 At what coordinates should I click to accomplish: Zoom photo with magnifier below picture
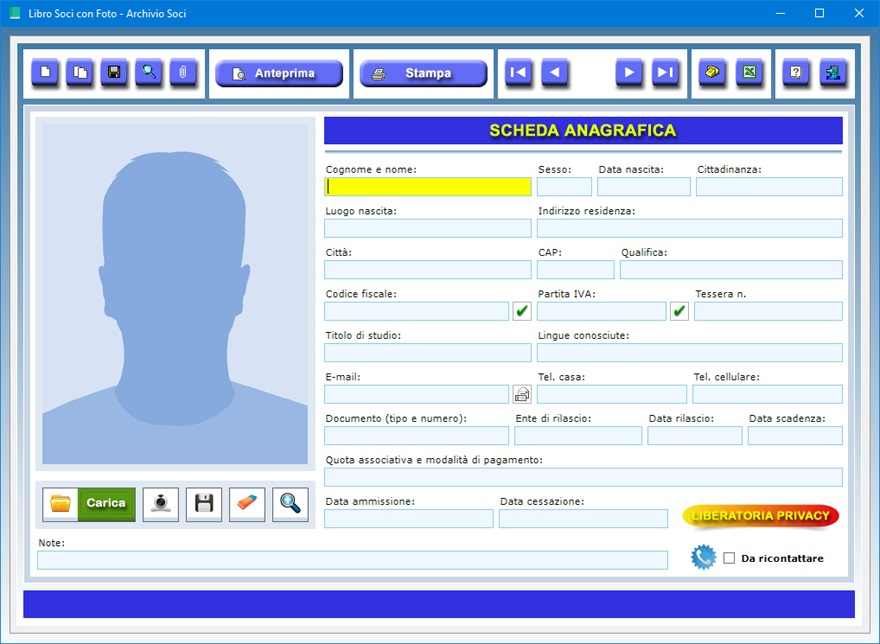point(291,503)
